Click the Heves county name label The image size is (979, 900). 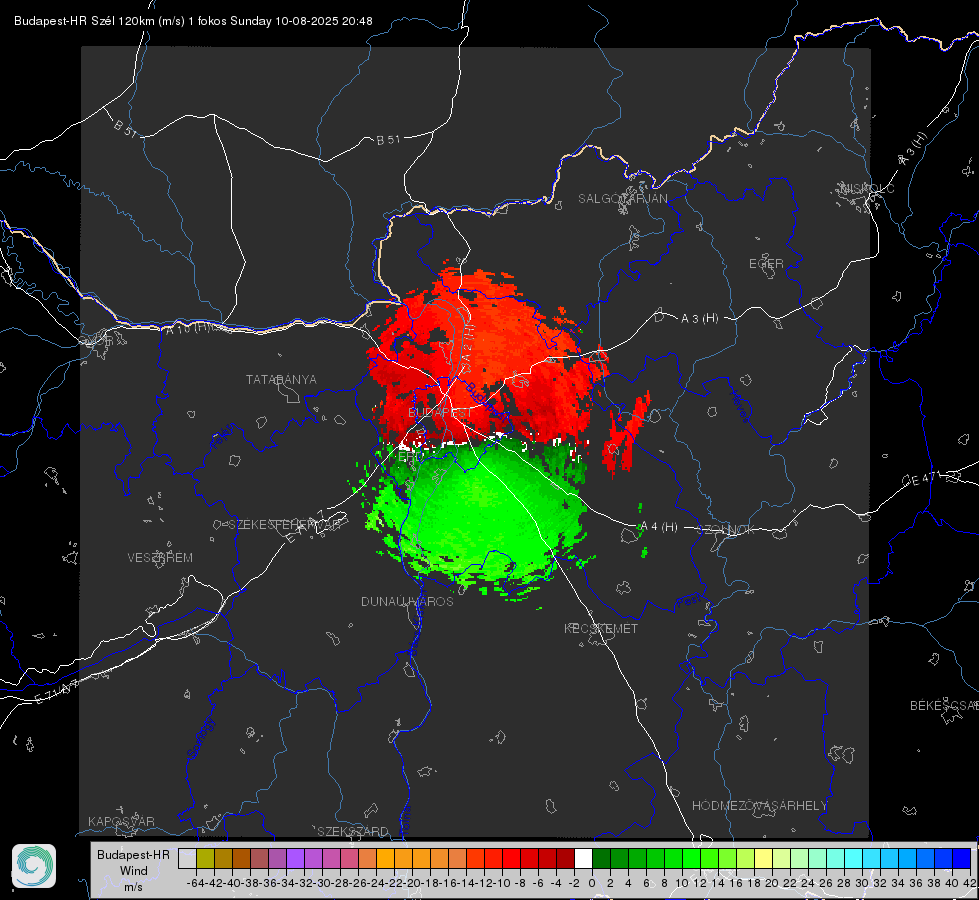(739, 407)
